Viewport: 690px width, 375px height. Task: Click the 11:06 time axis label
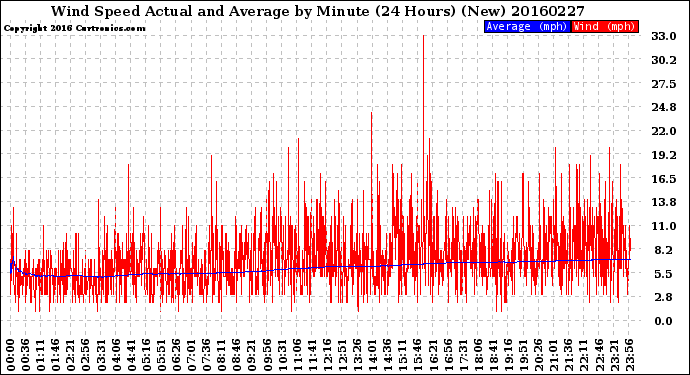tap(297, 355)
